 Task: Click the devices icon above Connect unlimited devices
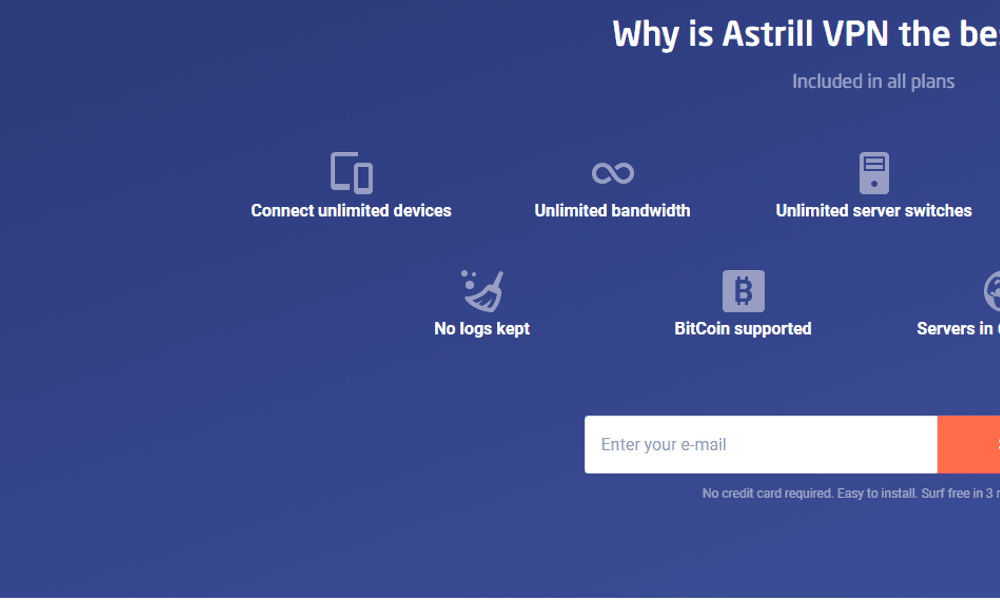351,172
